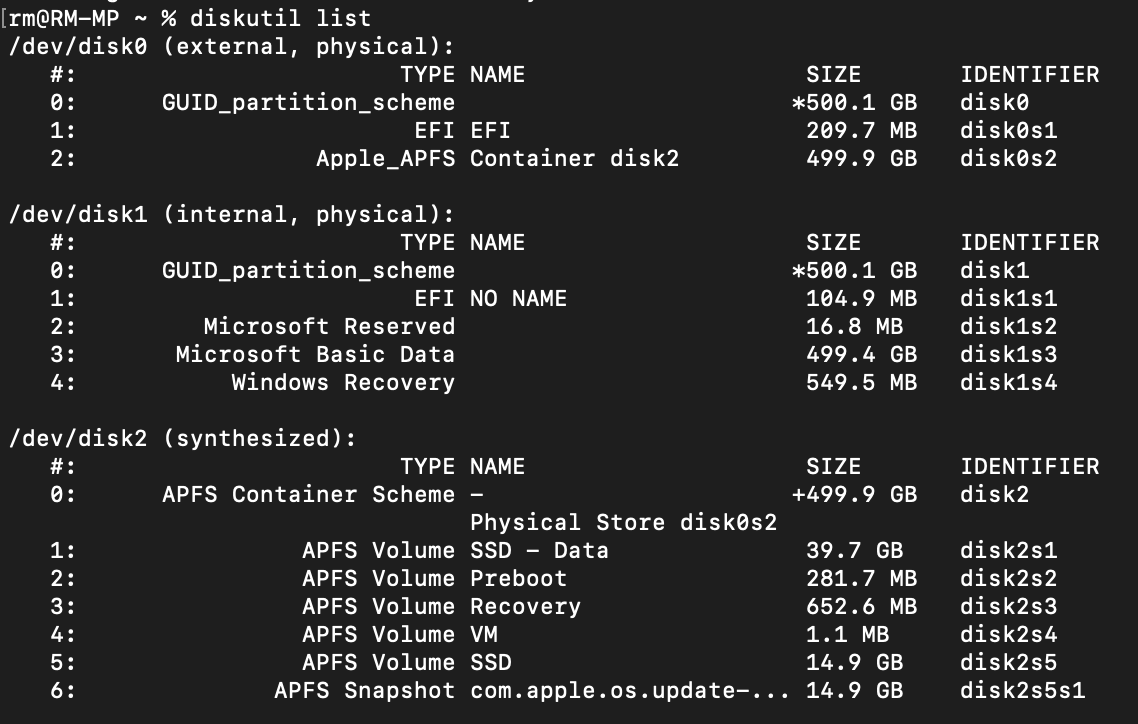Click 'APFS Container Scheme' type text
The image size is (1138, 724).
coord(308,494)
